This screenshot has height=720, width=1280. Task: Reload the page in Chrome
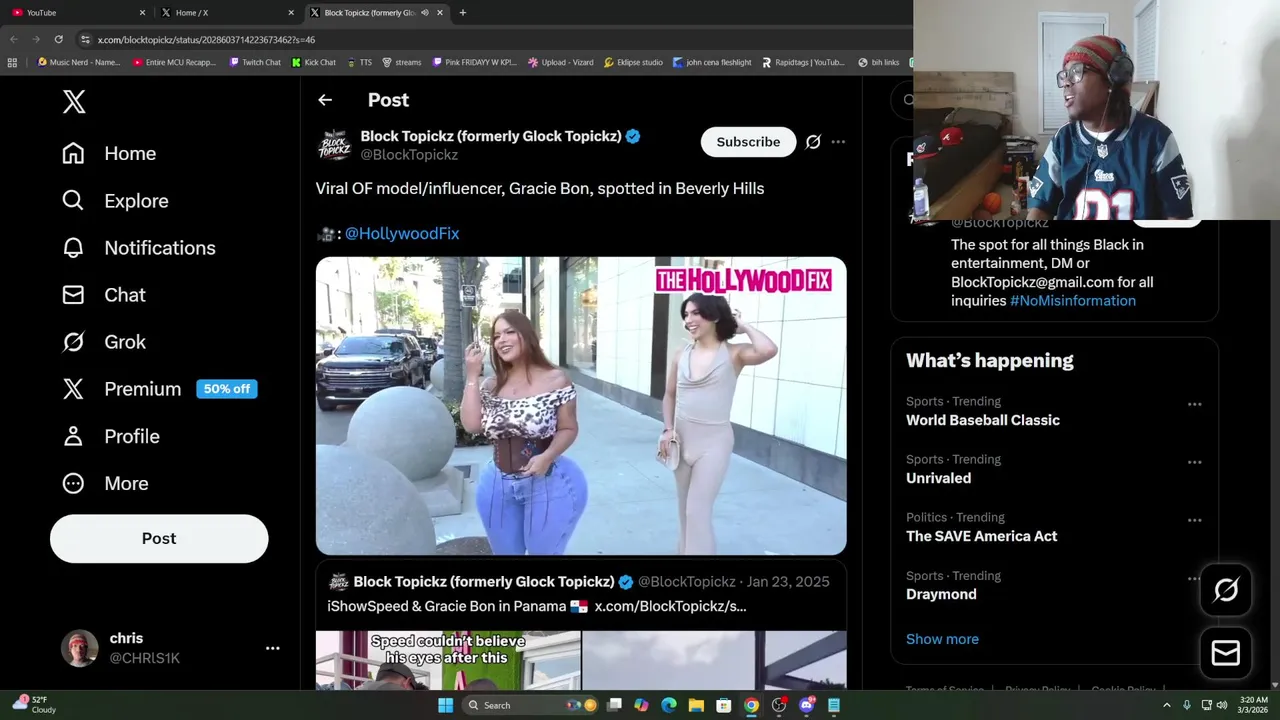click(59, 39)
